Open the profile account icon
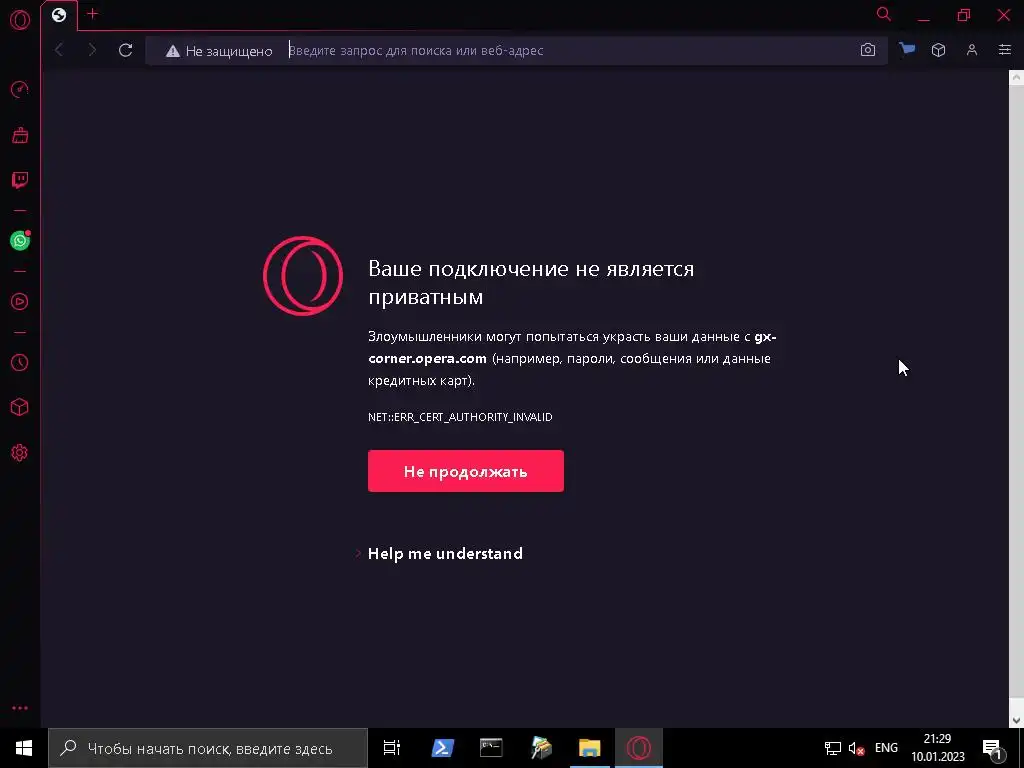This screenshot has width=1024, height=768. point(972,50)
